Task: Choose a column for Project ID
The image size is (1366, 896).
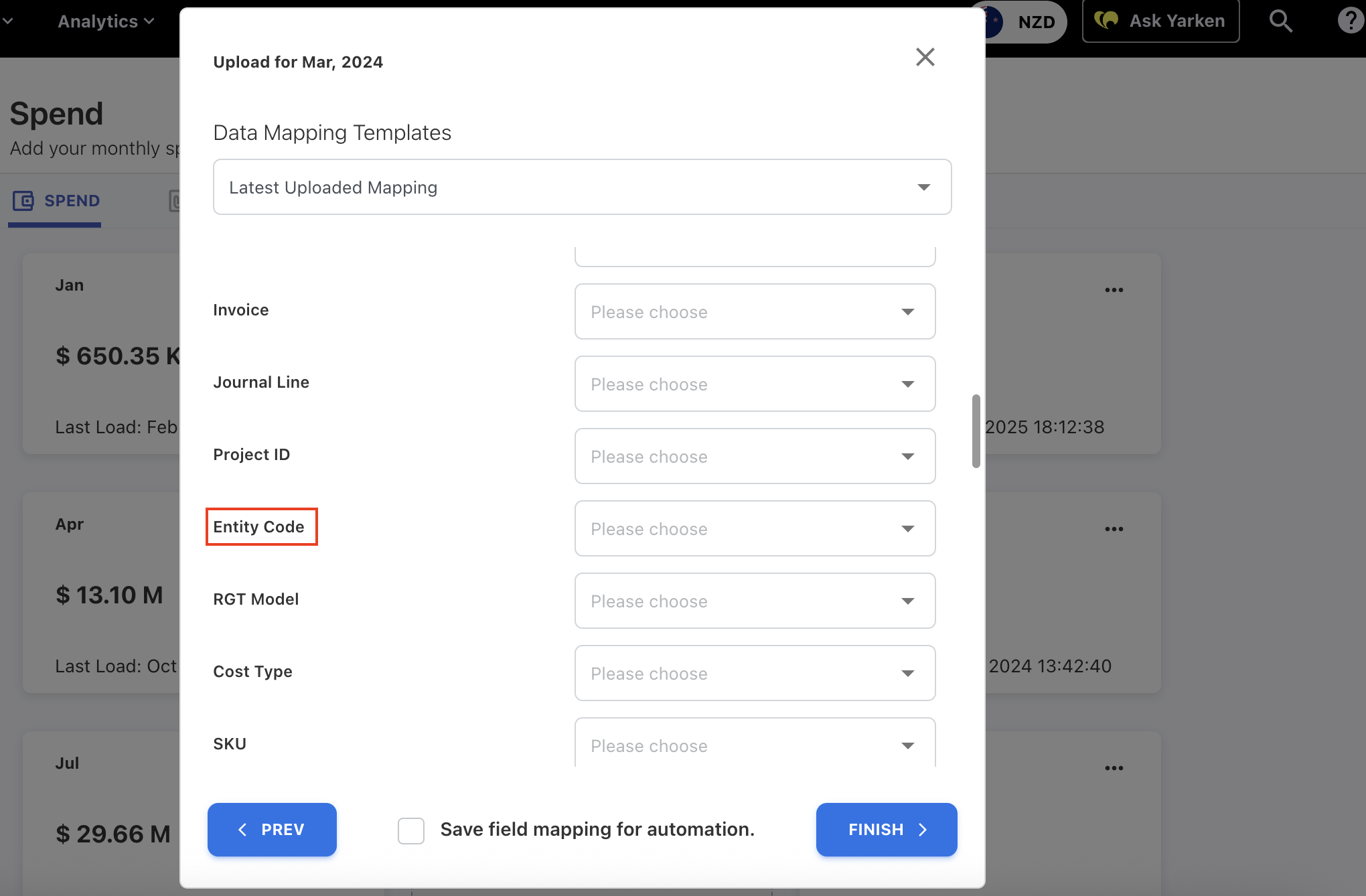Action: click(755, 457)
